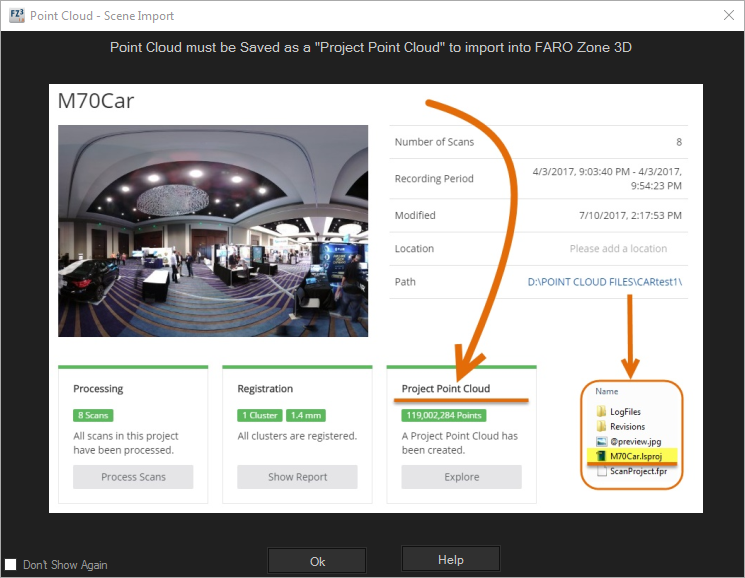This screenshot has width=745, height=578.
Task: Click the All clusters are registered text
Action: coord(297,436)
